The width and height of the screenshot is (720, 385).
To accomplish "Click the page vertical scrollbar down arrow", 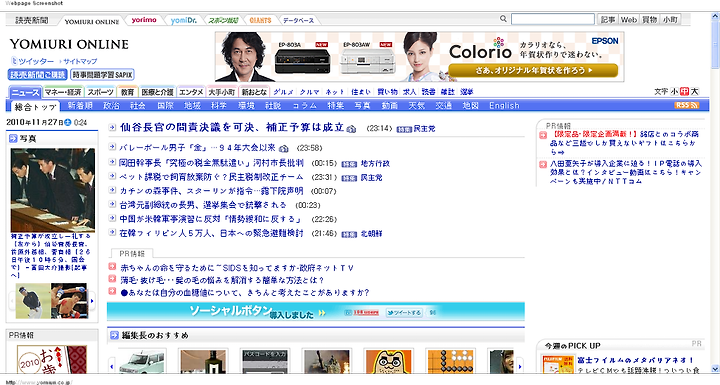I will [715, 369].
